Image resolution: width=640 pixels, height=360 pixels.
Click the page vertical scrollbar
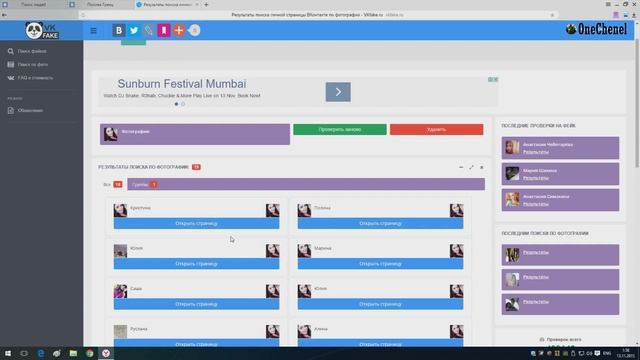click(x=637, y=102)
